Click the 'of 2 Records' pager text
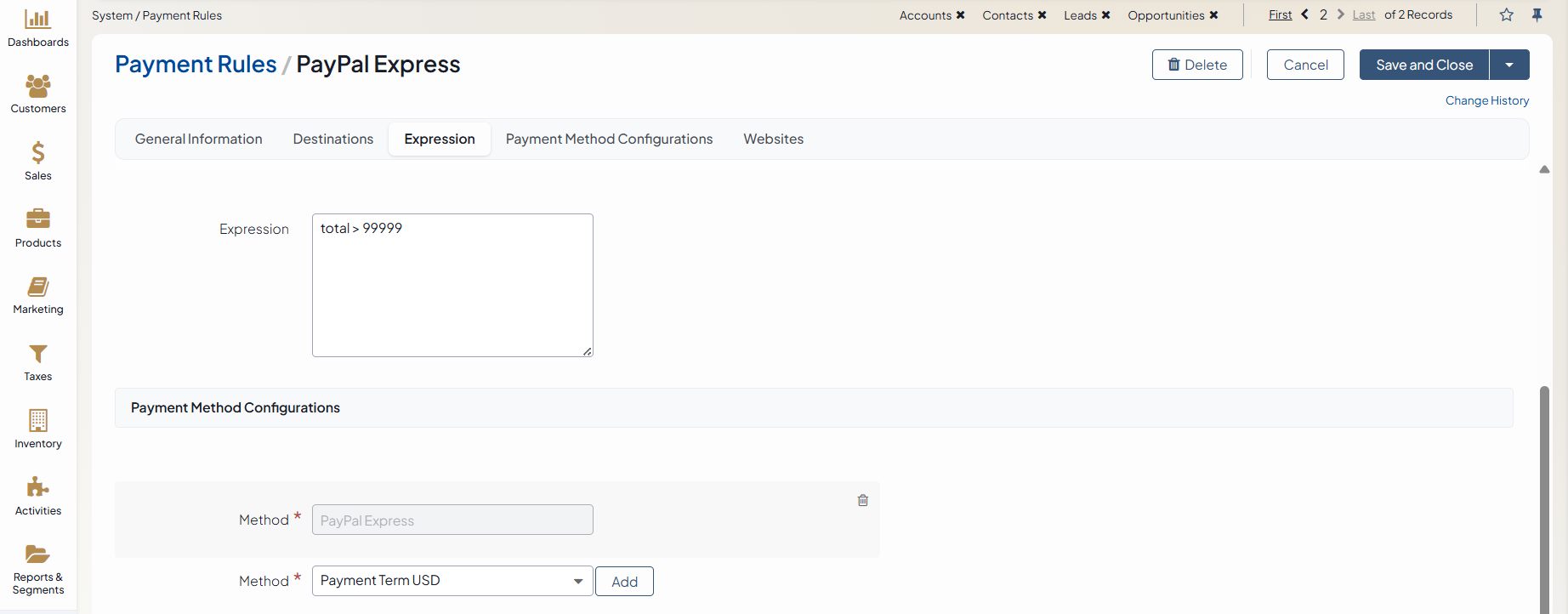 tap(1418, 14)
